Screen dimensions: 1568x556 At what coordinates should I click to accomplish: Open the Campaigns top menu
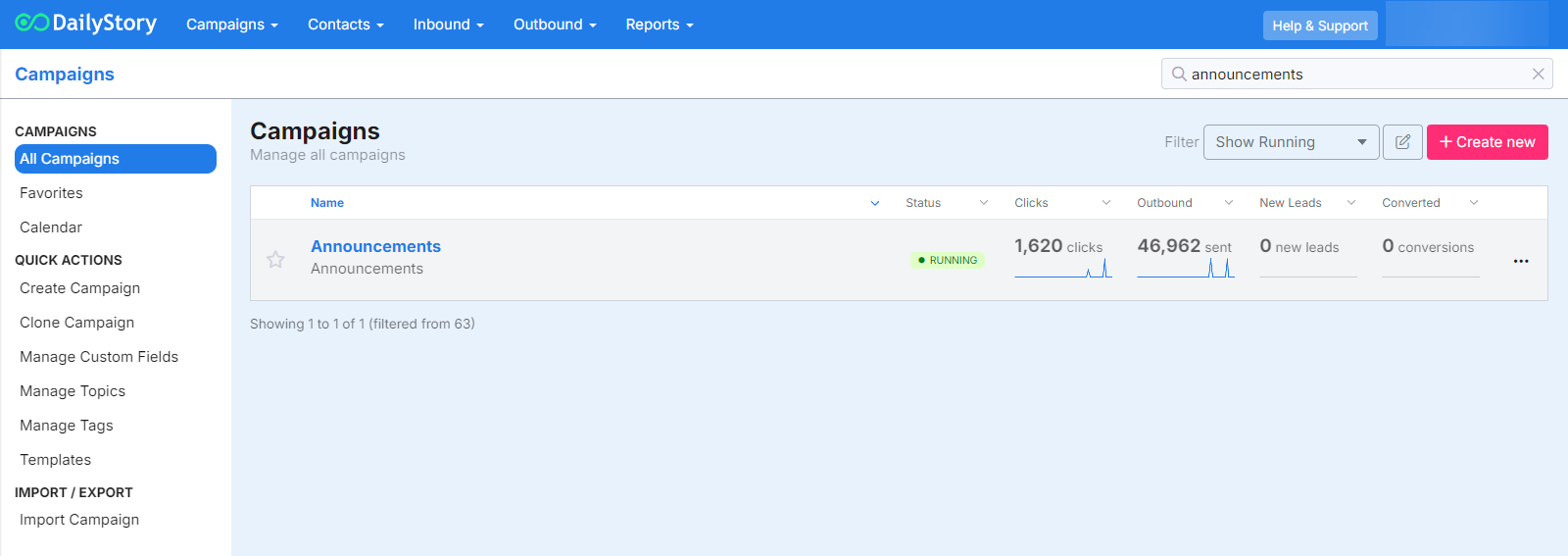[232, 25]
